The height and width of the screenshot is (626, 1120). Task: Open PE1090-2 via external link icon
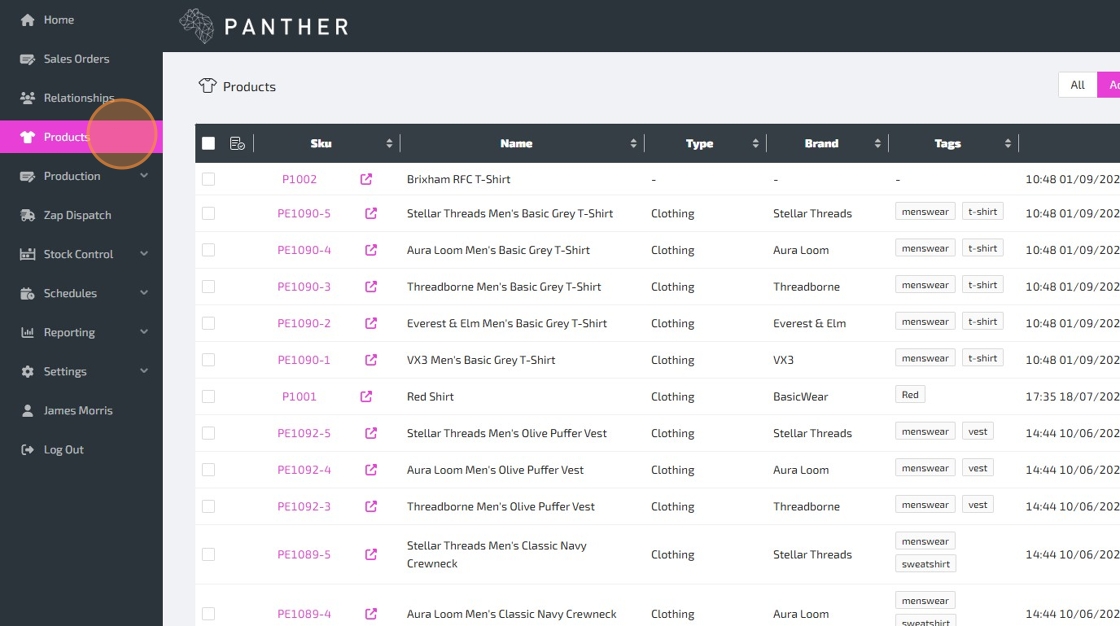371,324
